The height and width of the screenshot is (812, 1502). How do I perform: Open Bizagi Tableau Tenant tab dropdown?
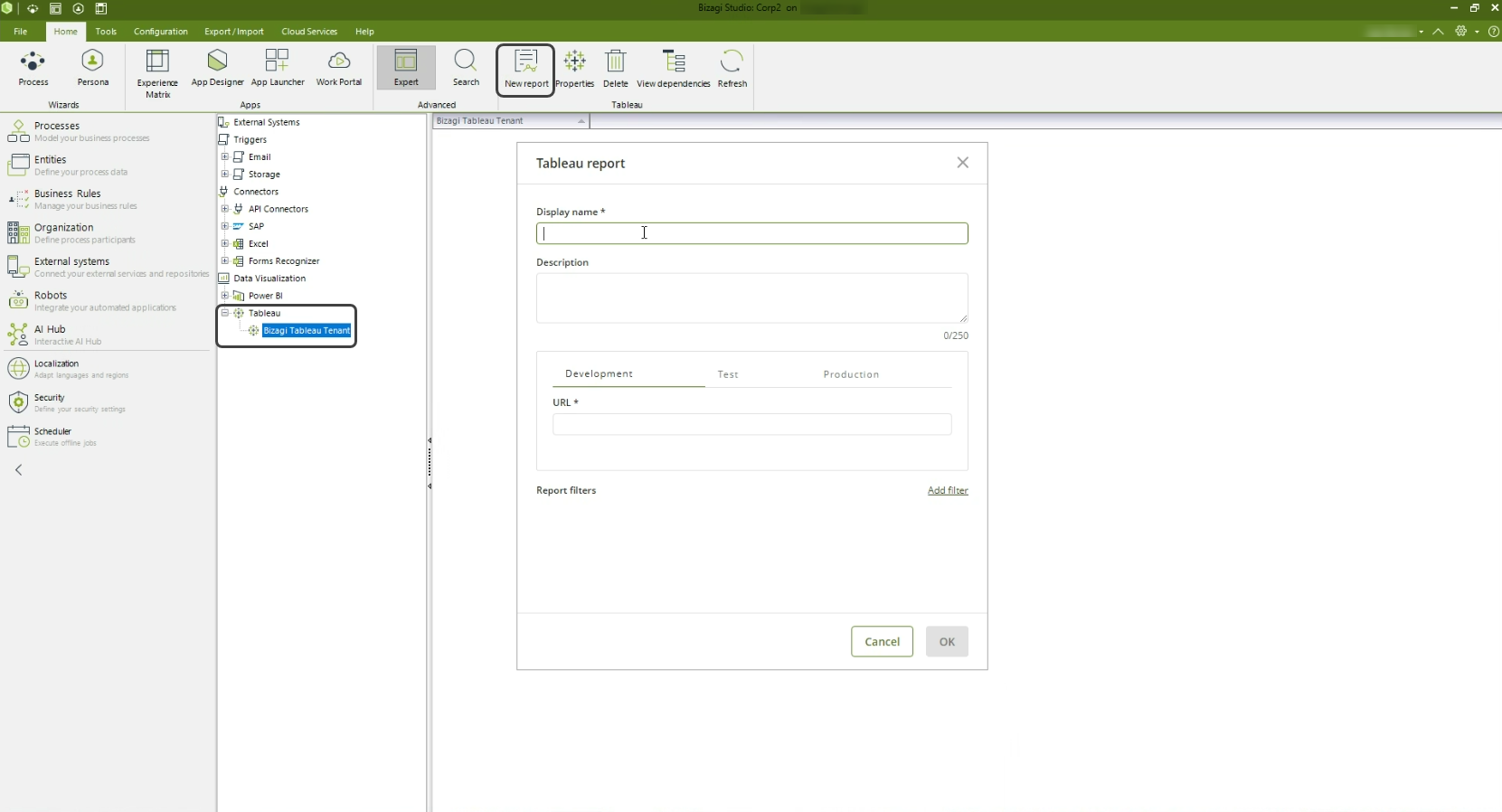581,121
